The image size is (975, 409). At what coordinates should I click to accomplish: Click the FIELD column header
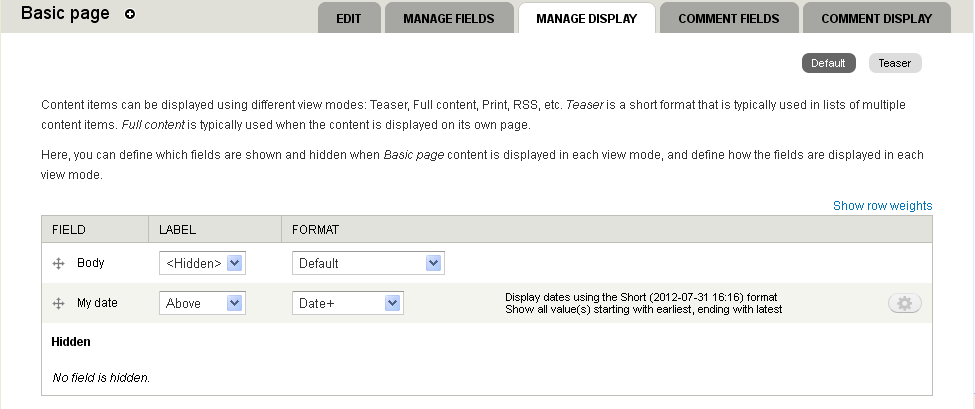pos(69,230)
